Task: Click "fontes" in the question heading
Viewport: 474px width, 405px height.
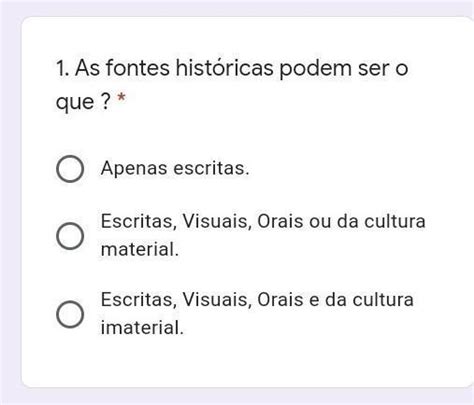Action: click(138, 68)
